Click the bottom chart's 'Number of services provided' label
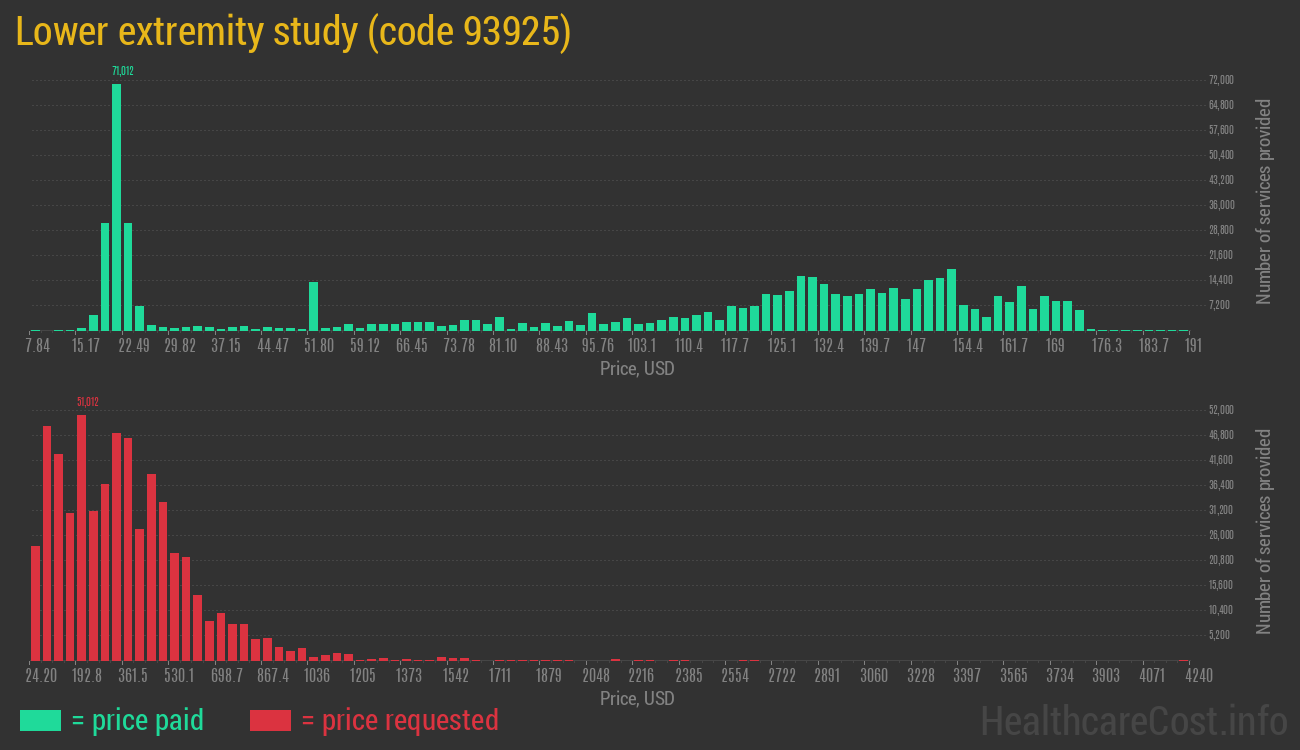This screenshot has width=1300, height=750. pyautogui.click(x=1264, y=531)
